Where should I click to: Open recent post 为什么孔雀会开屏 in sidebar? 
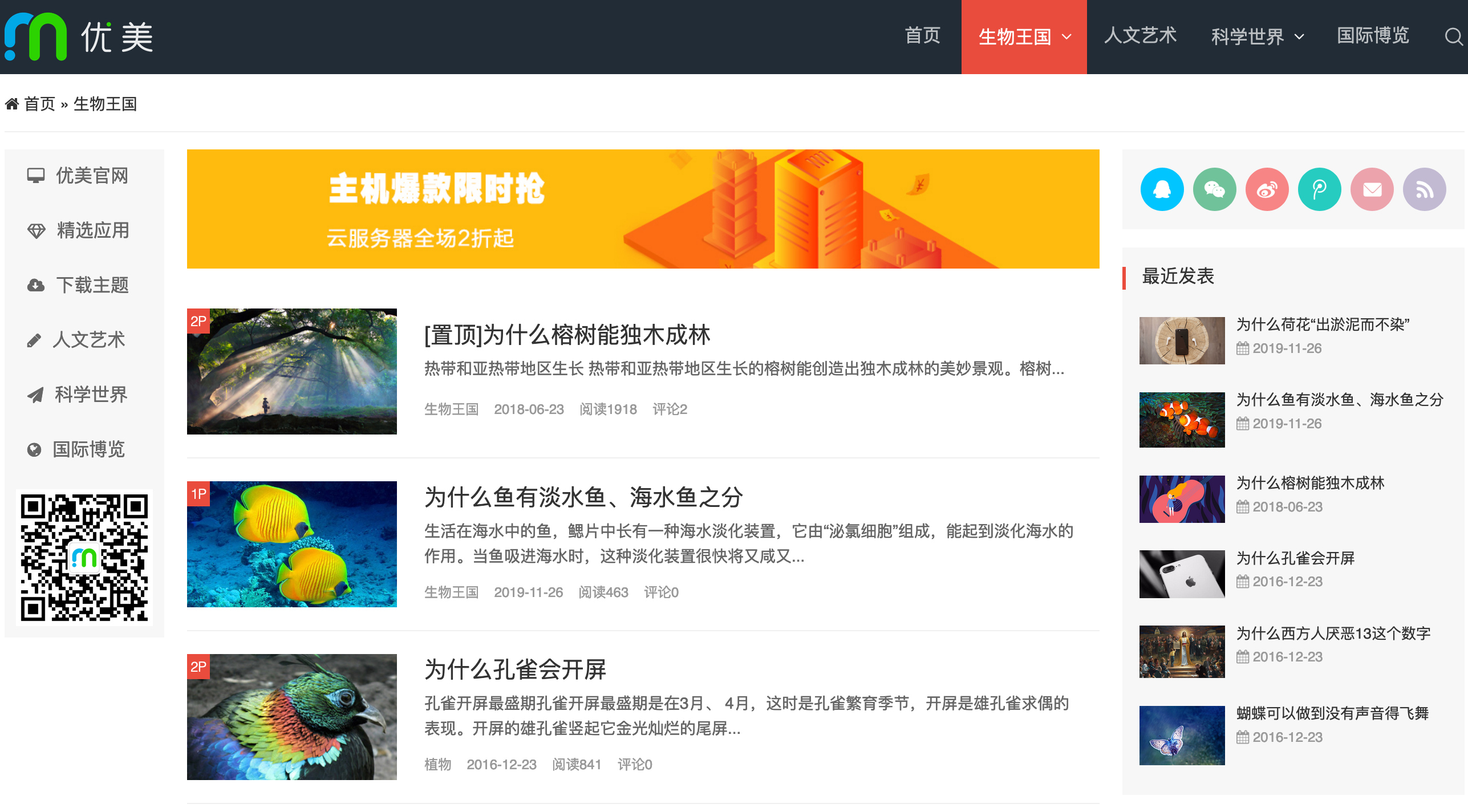(1295, 558)
